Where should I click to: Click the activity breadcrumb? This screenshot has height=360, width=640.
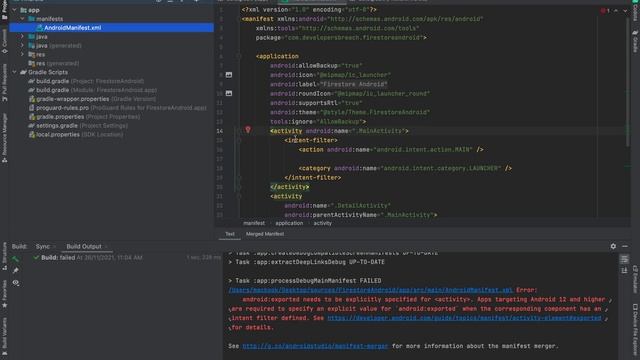point(322,223)
